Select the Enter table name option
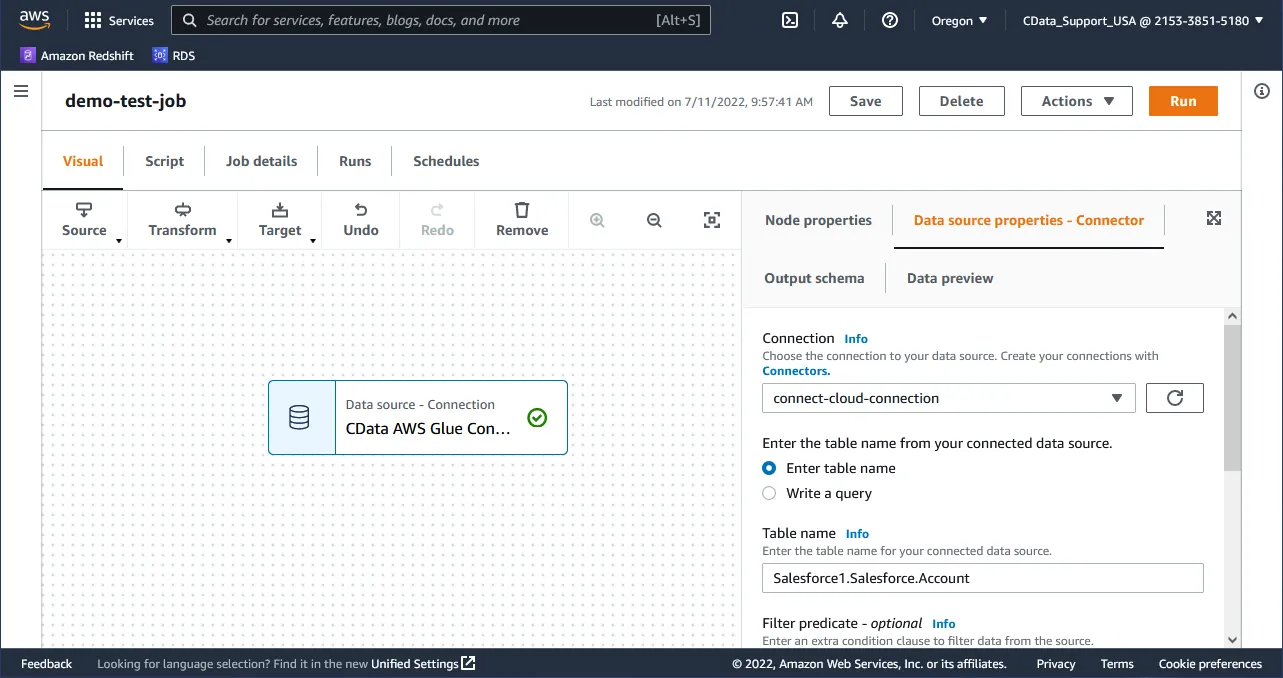 pos(768,467)
